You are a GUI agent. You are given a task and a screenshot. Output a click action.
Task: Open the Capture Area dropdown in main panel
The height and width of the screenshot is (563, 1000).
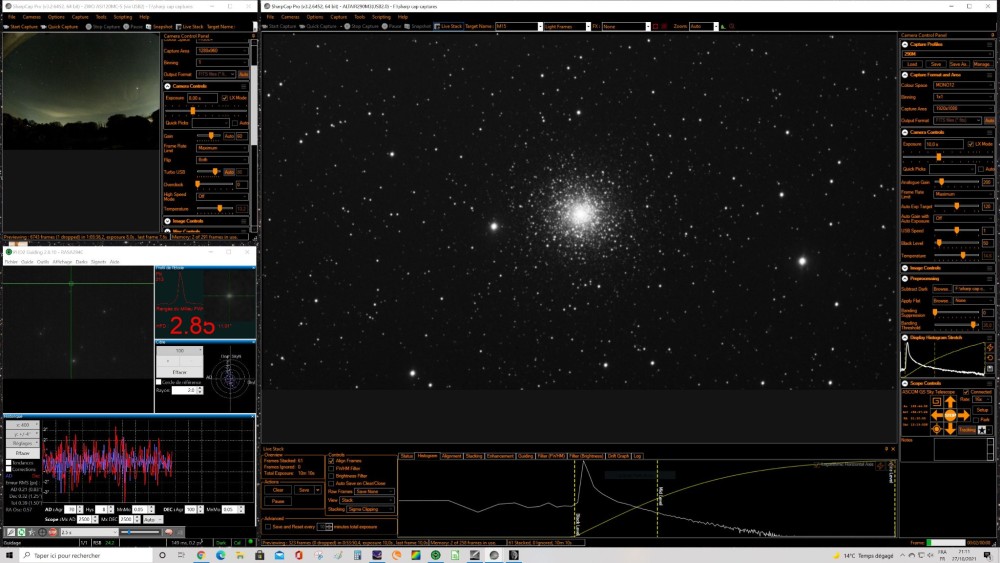(964, 108)
